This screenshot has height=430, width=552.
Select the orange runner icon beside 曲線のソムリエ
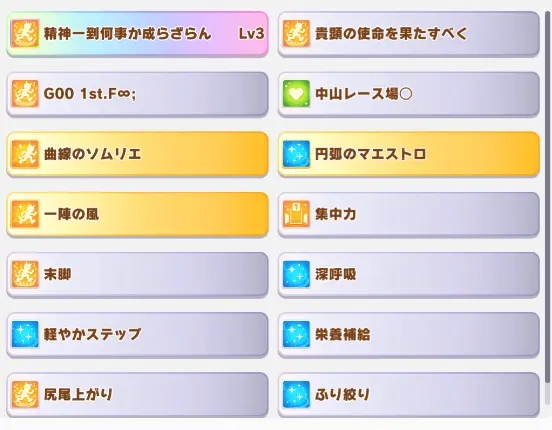25,154
